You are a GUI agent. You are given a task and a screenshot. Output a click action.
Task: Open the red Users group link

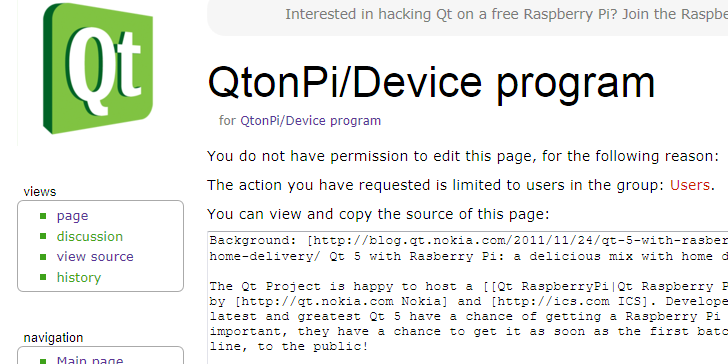pyautogui.click(x=689, y=185)
